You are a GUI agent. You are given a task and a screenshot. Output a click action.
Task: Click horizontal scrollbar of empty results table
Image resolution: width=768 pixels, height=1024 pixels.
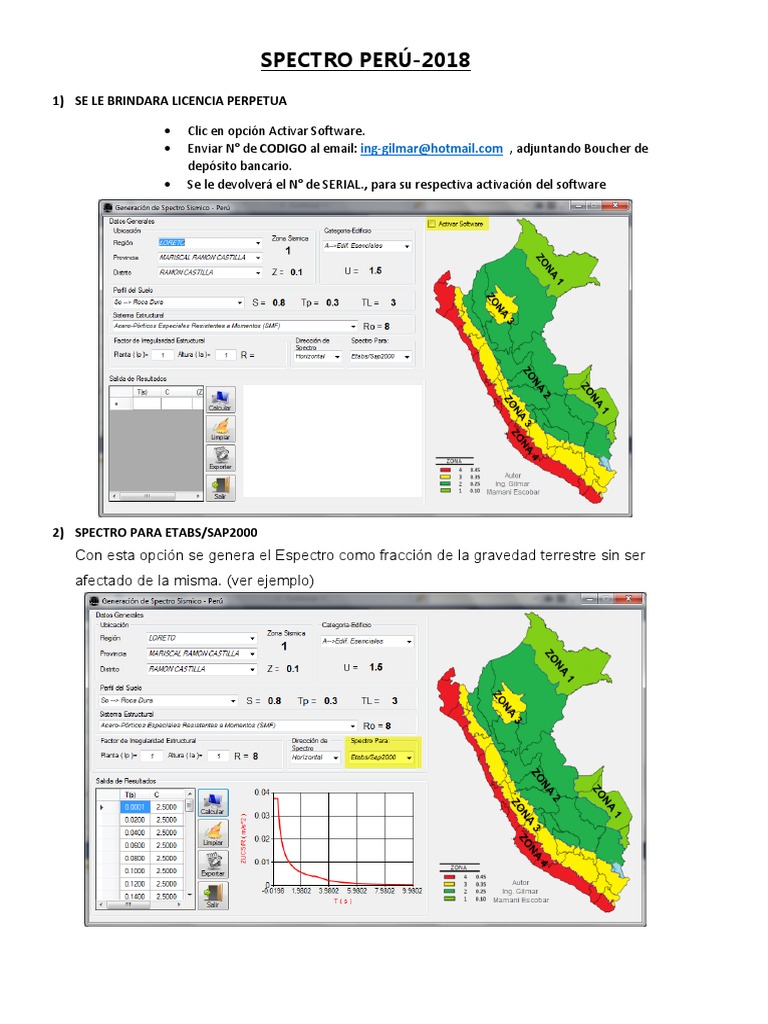coord(156,496)
